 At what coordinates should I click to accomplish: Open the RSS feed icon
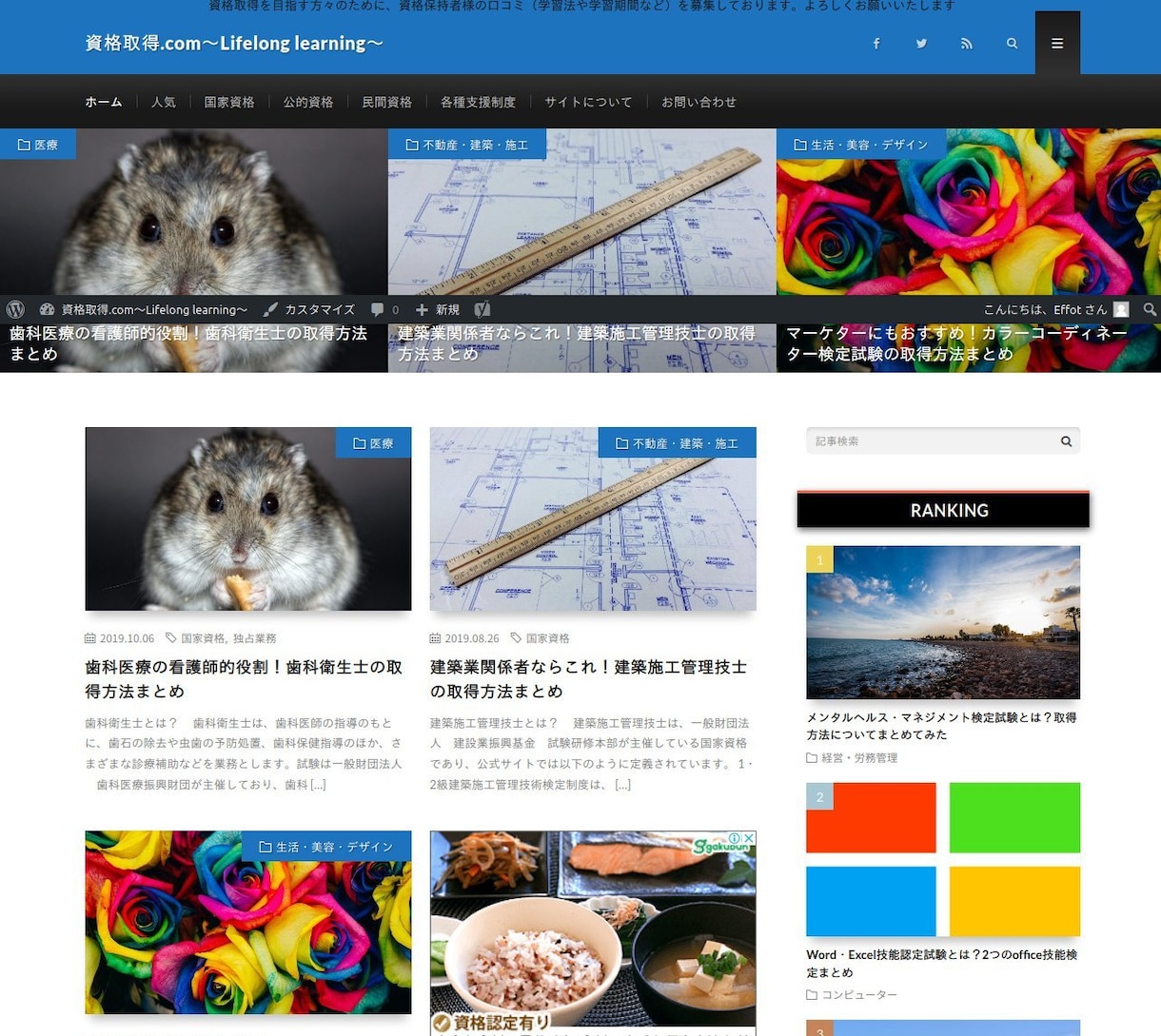(967, 44)
